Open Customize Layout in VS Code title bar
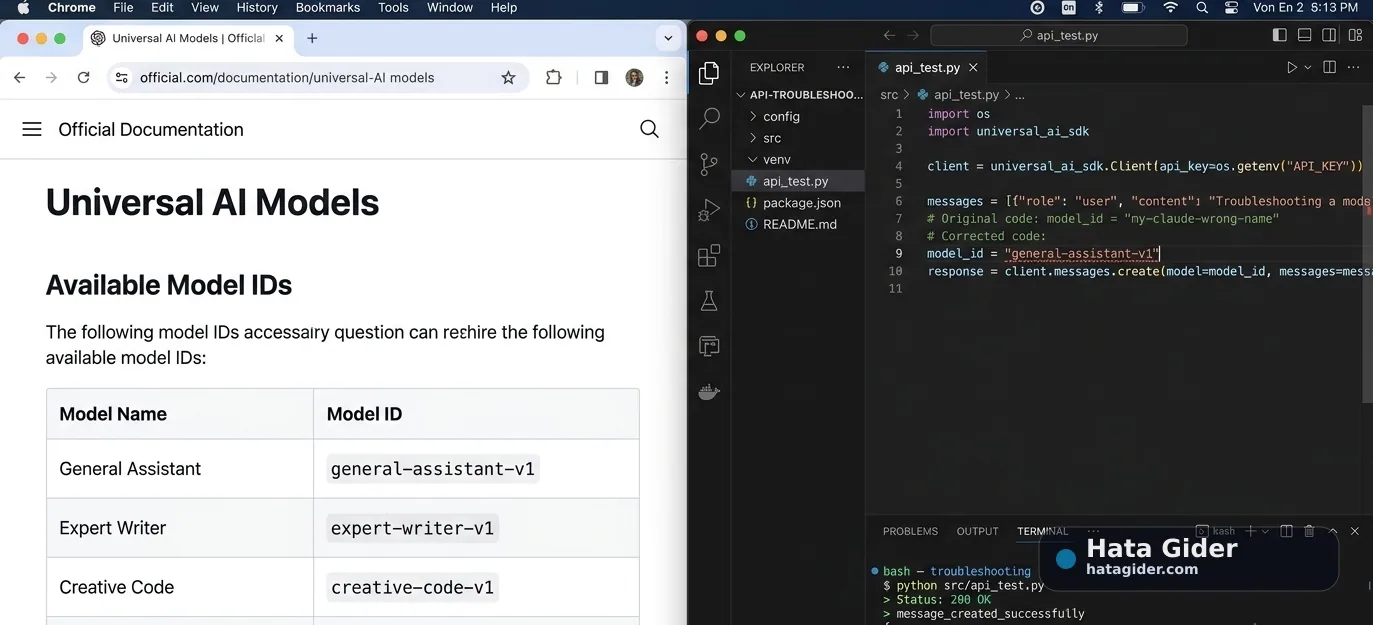The image size is (1373, 625). pos(1355,35)
